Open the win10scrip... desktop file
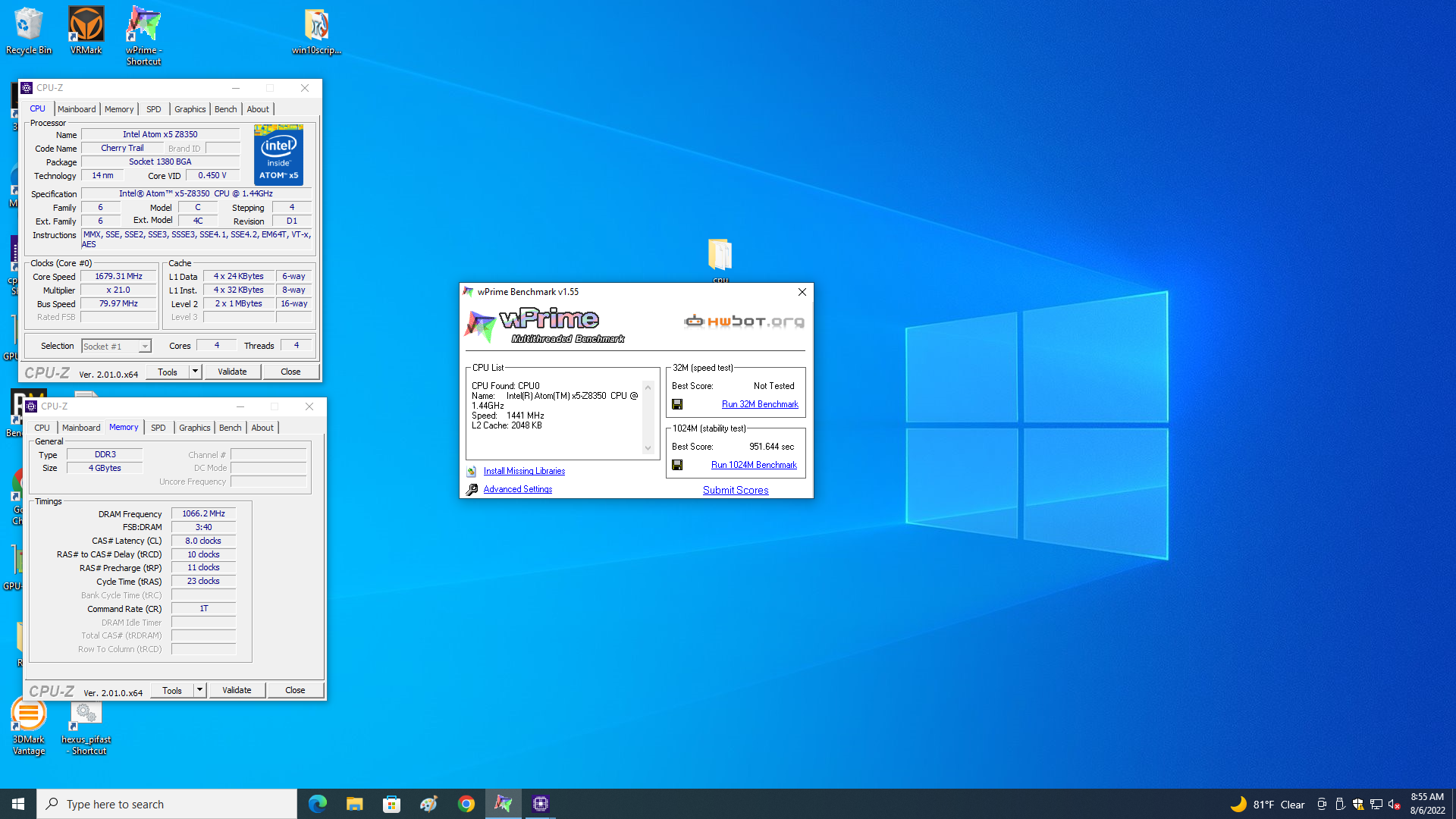Viewport: 1456px width, 819px height. click(x=316, y=32)
